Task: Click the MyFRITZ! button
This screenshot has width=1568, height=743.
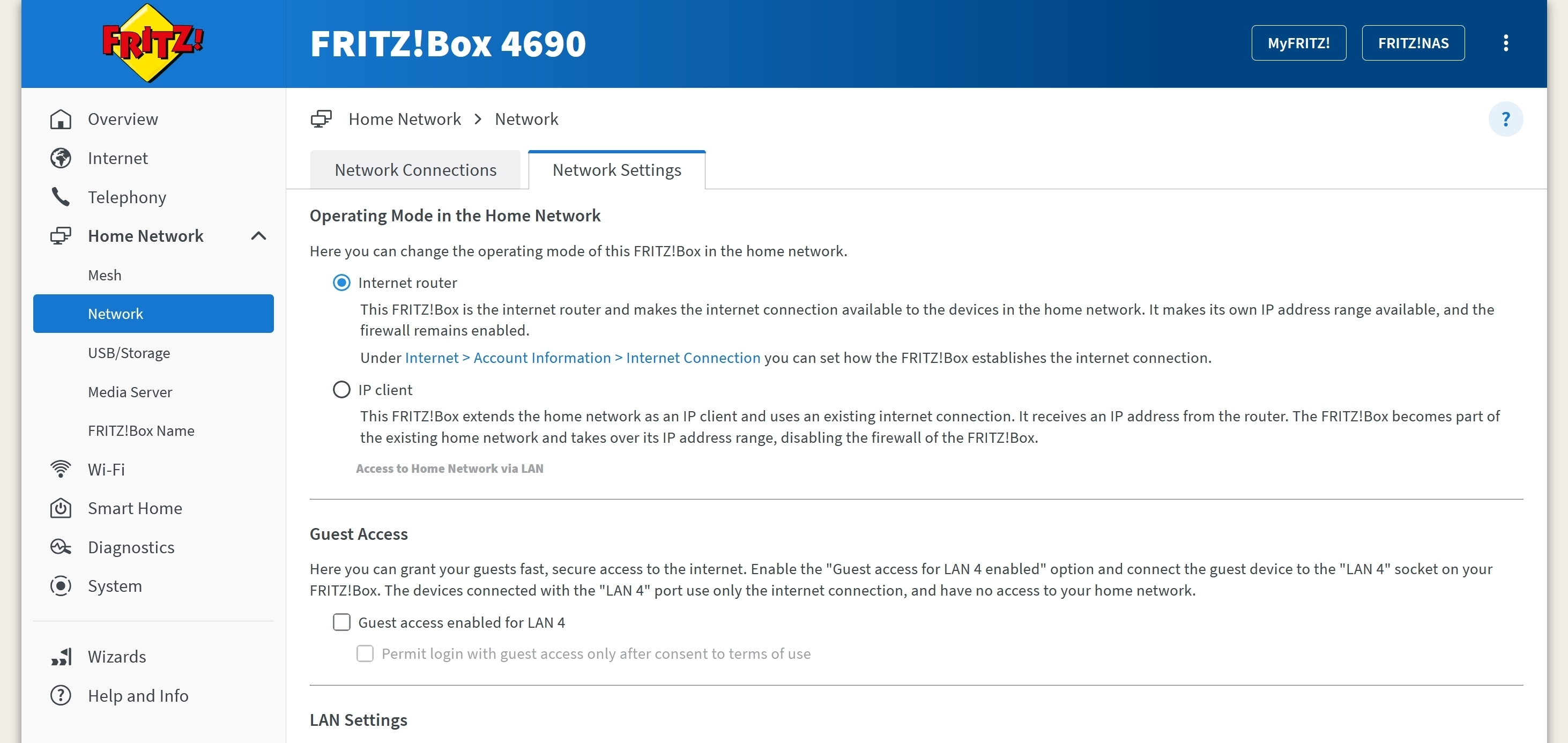Action: [x=1298, y=42]
